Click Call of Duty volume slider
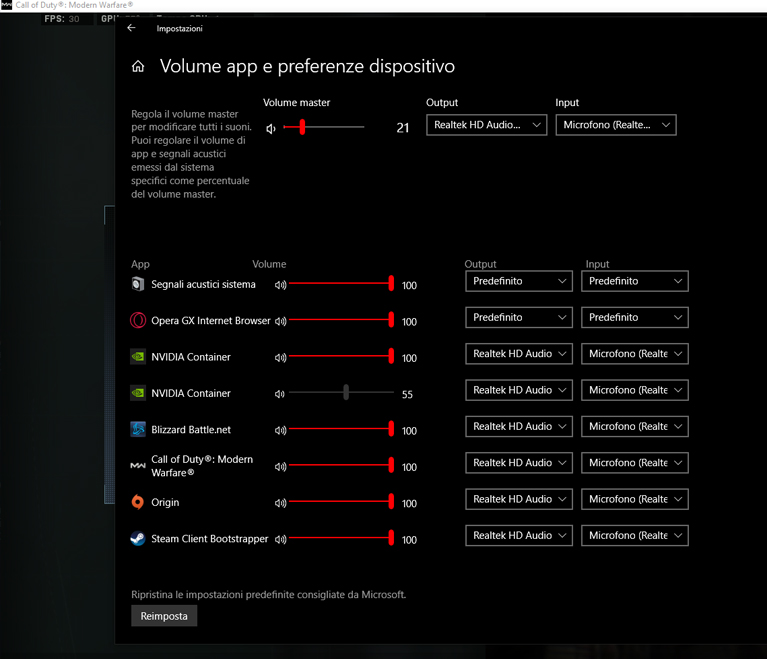767x659 pixels. click(341, 465)
